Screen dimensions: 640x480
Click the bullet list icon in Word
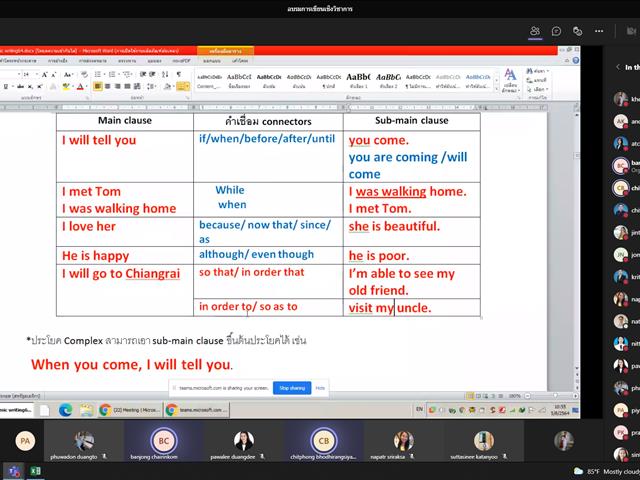point(98,74)
